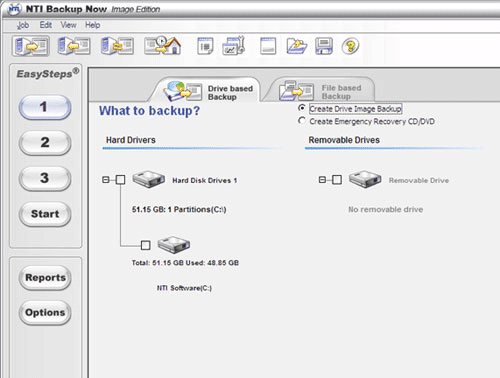Open the reports list toolbar icon
This screenshot has height=378, width=500.
(205, 46)
